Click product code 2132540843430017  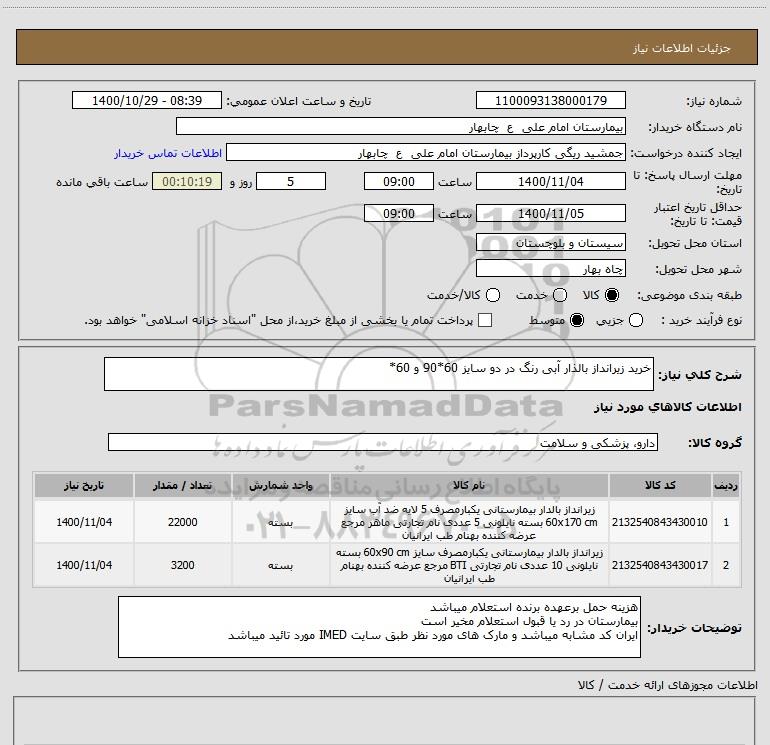660,565
